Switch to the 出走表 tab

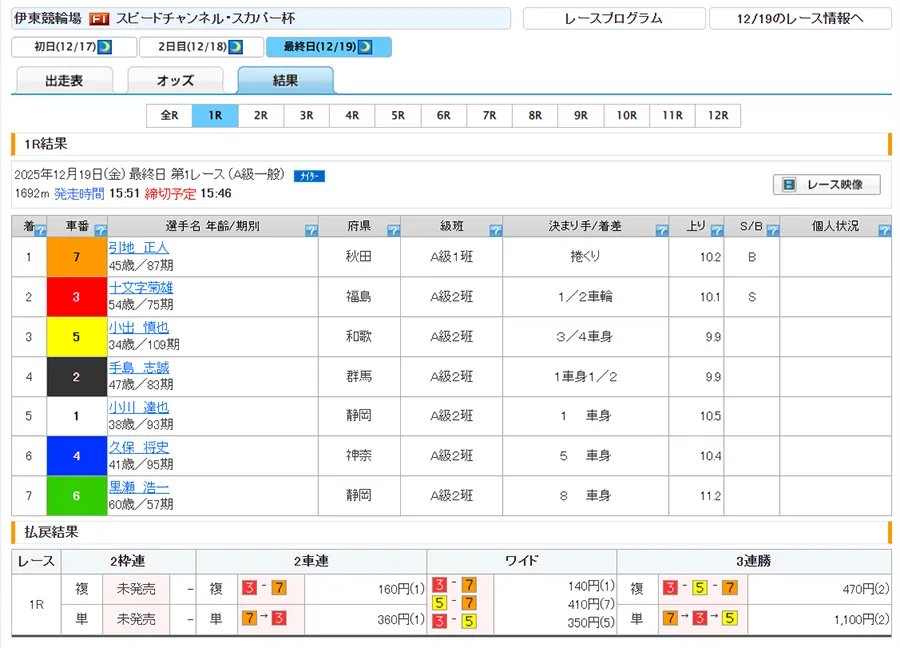[x=65, y=81]
